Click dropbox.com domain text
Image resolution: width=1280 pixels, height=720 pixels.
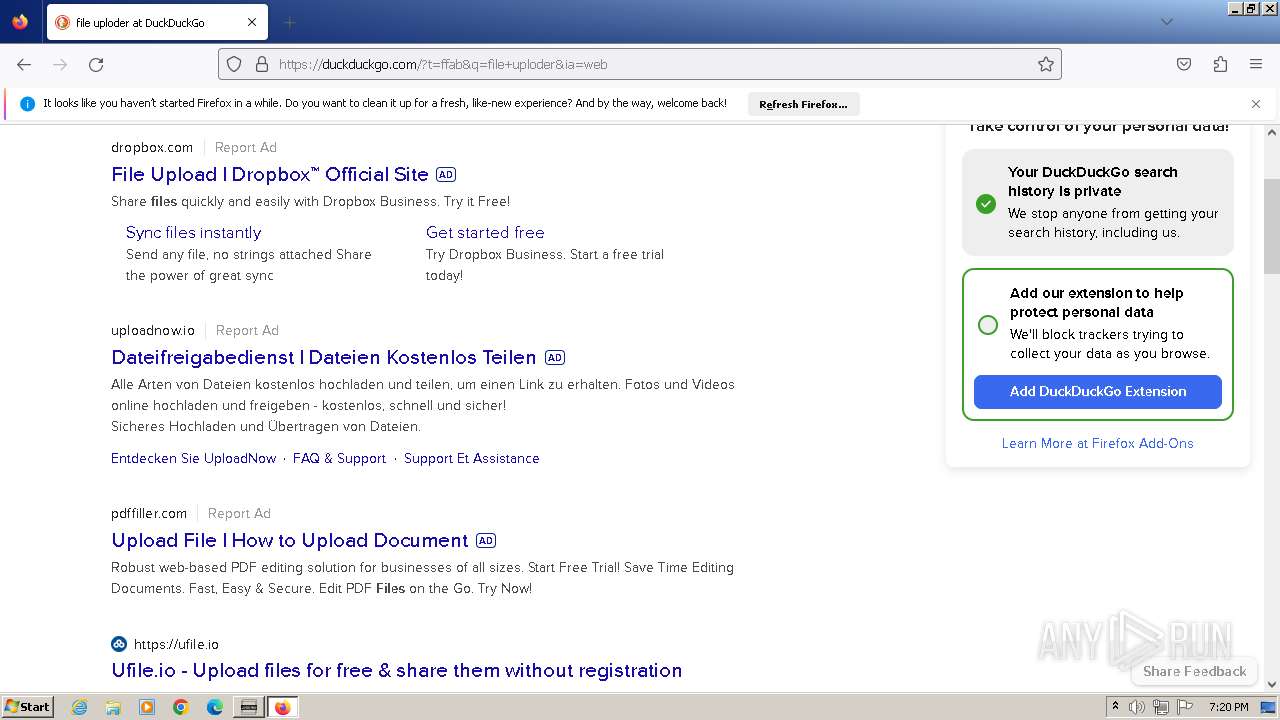tap(152, 147)
